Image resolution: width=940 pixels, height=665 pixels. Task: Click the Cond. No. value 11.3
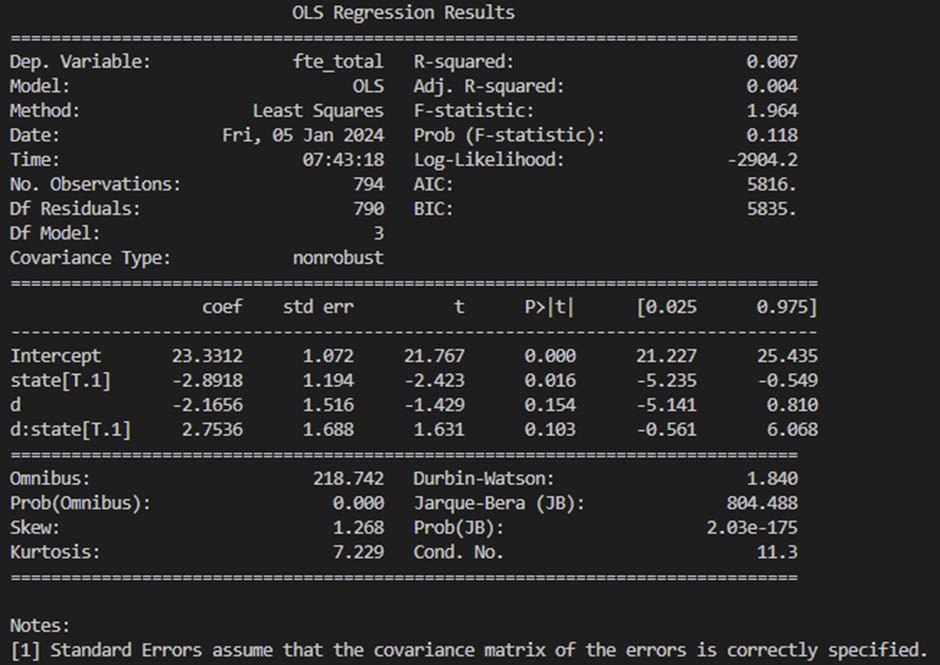point(777,553)
